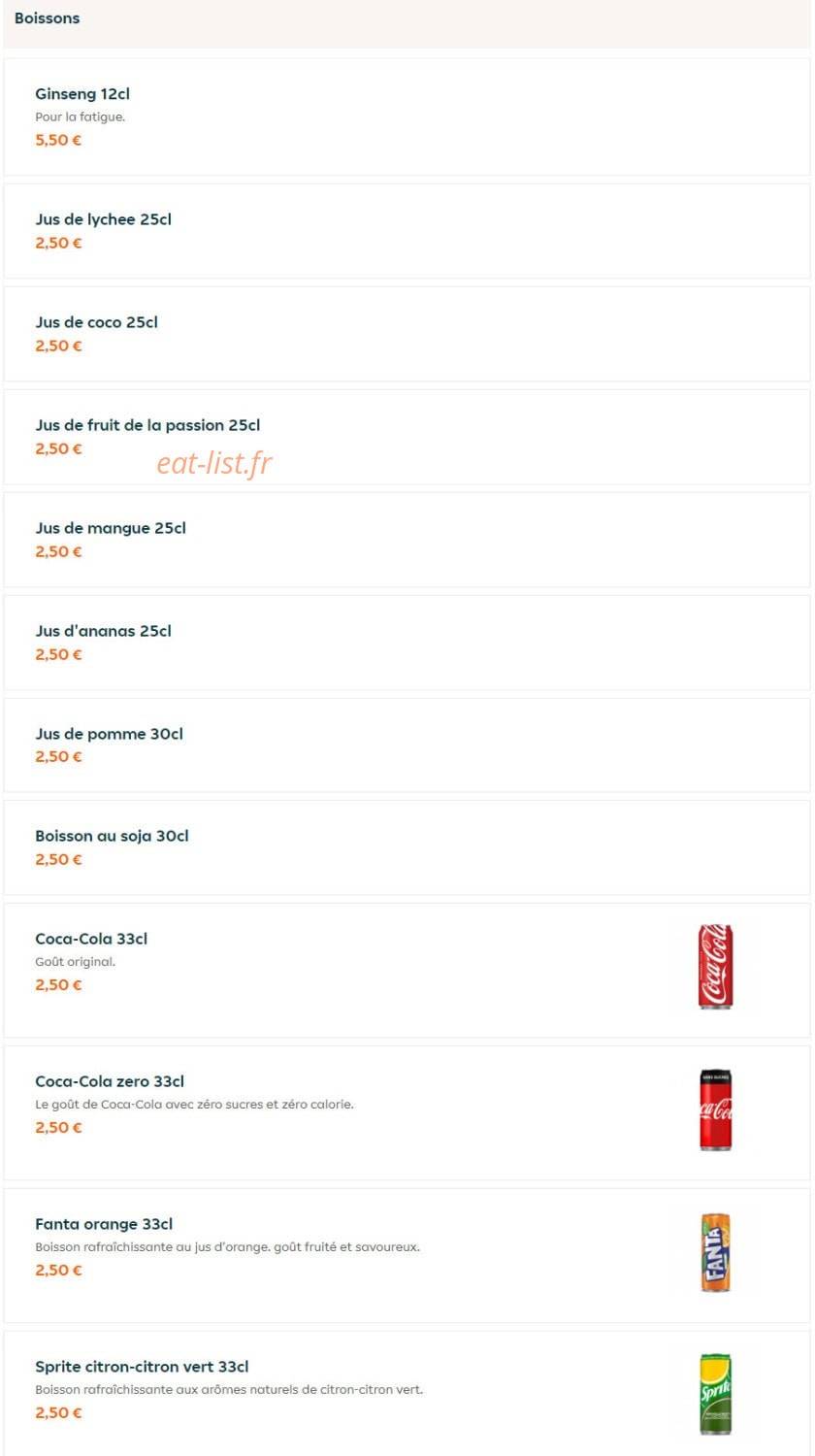The image size is (815, 1456).
Task: Click the Sprite green can image
Action: click(716, 1394)
